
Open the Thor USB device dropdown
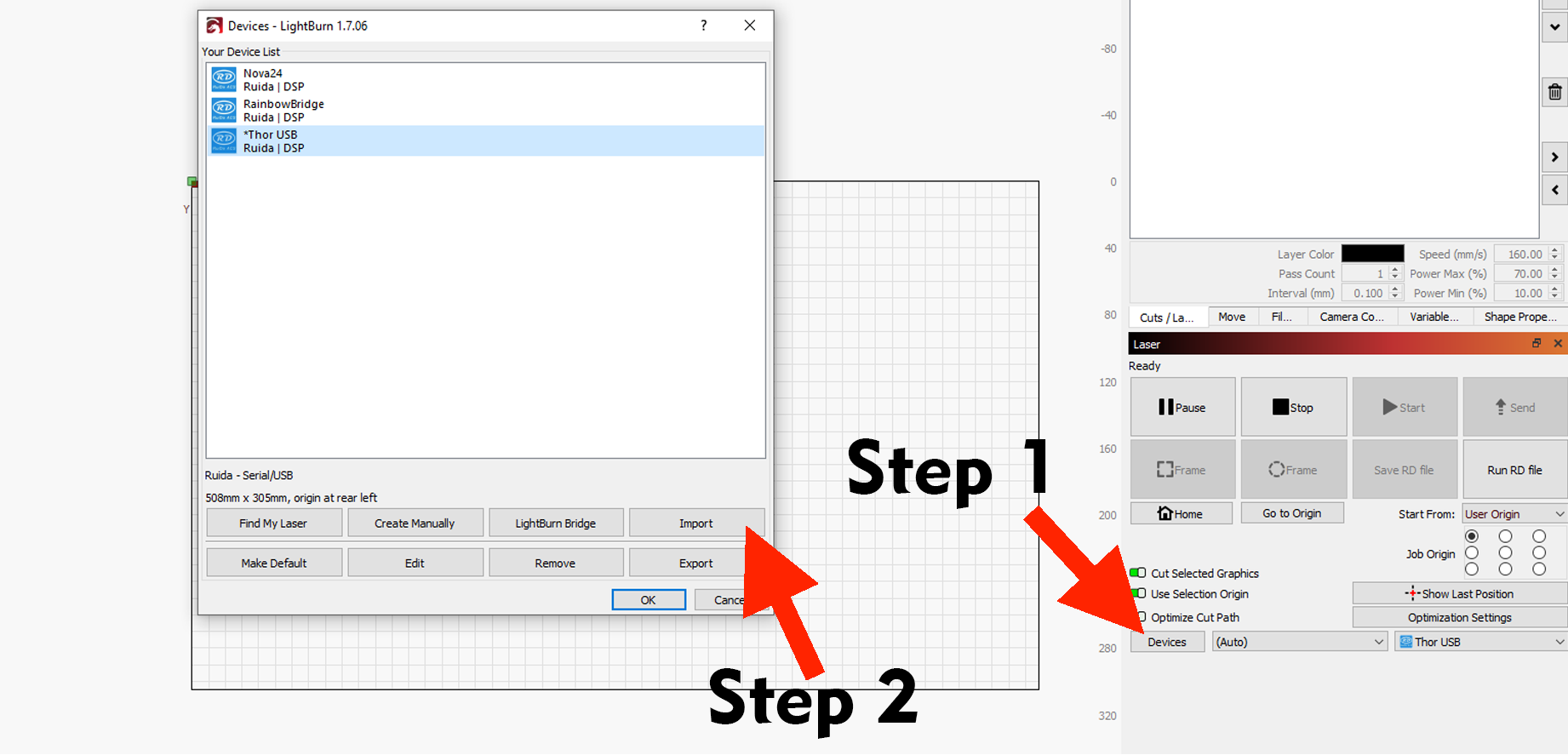click(x=1481, y=642)
